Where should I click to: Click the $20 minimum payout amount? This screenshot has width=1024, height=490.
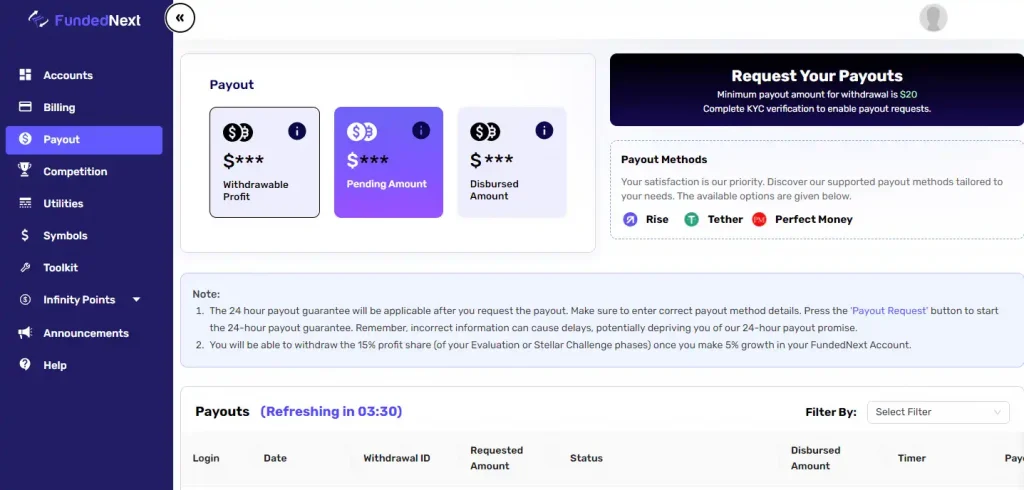[908, 95]
